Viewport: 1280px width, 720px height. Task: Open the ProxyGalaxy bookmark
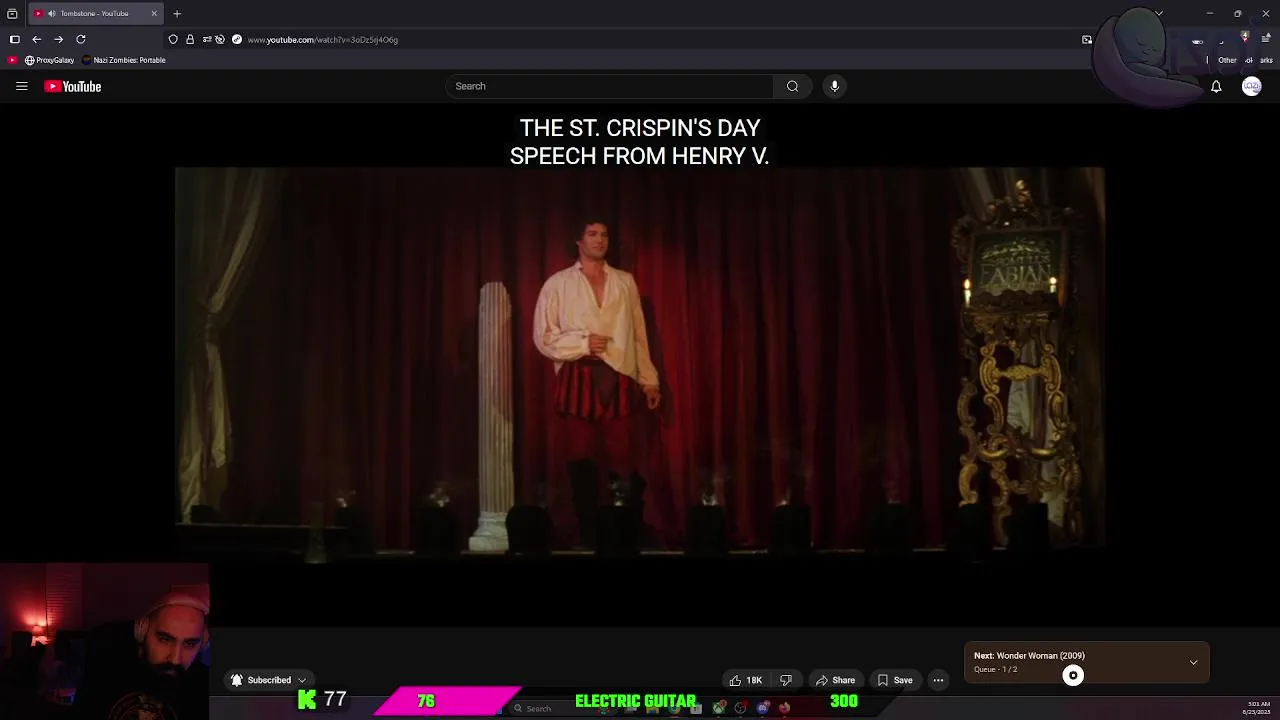(x=50, y=60)
